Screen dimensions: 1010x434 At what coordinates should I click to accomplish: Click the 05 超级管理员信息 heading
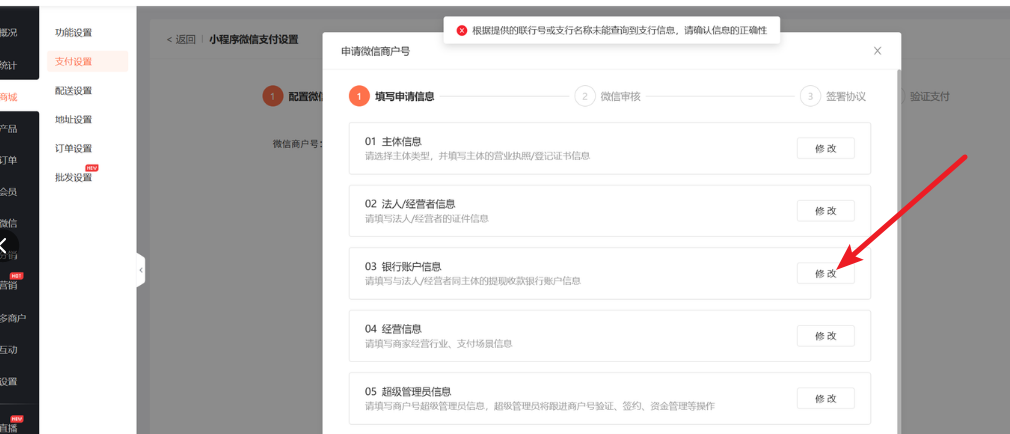coord(408,391)
